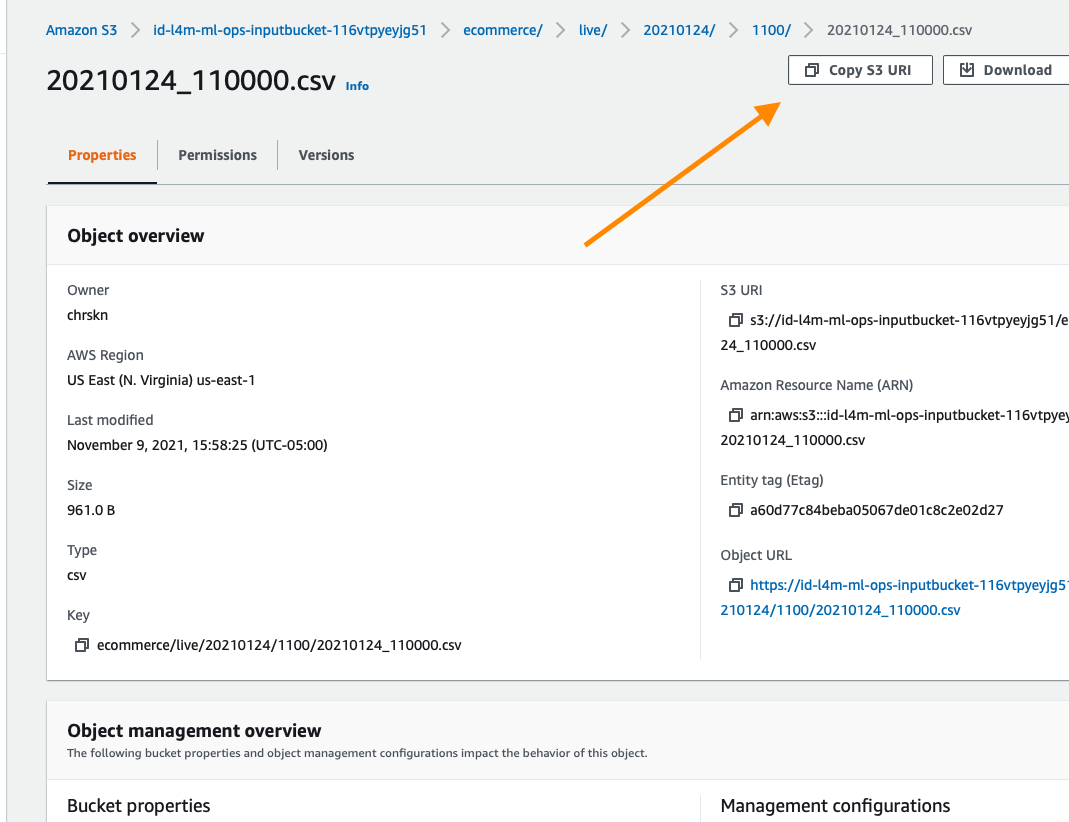Image resolution: width=1069 pixels, height=822 pixels.
Task: Navigate to 1100/ folder breadcrumb
Action: tap(771, 30)
